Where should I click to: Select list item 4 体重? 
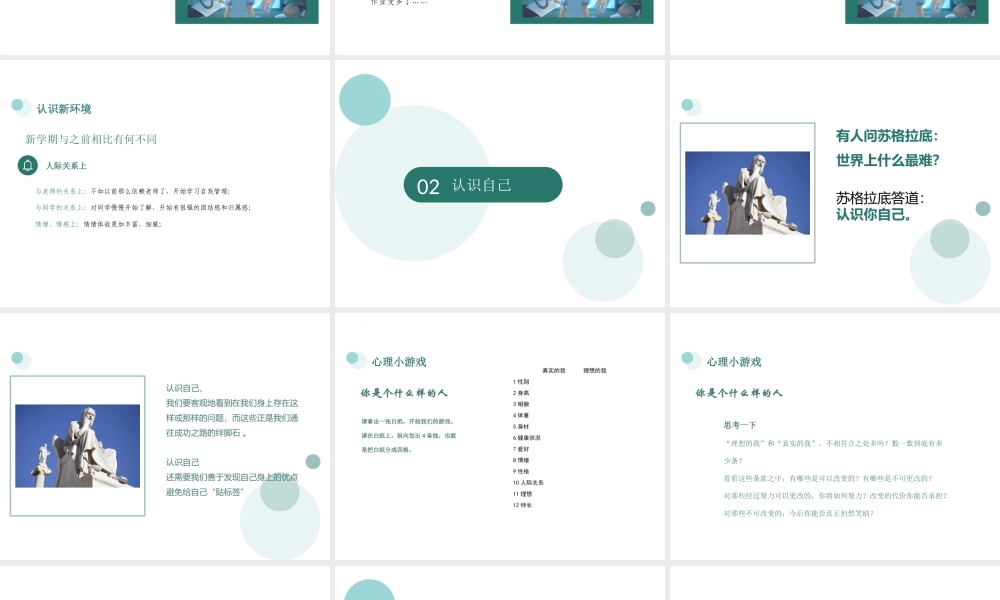521,416
